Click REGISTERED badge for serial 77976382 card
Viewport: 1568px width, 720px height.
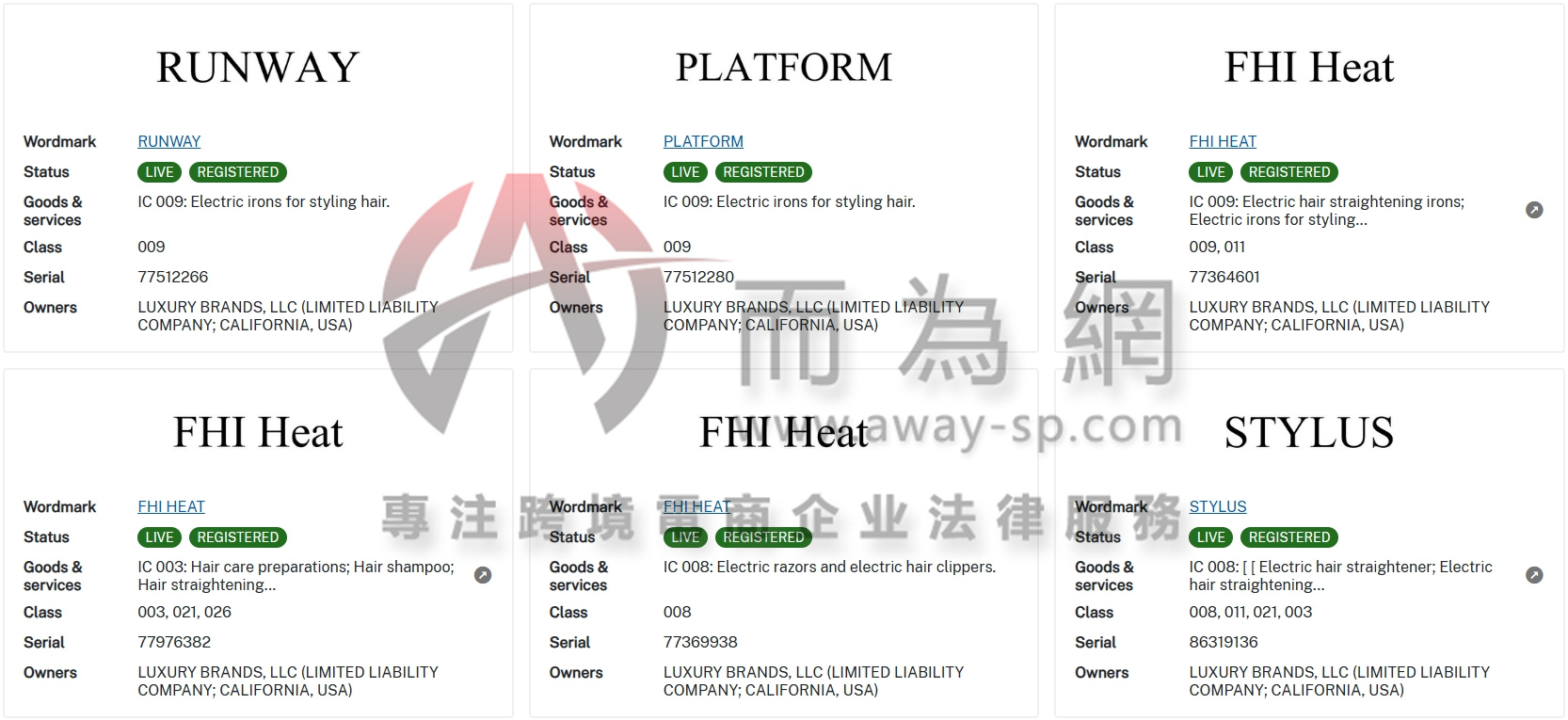point(238,537)
